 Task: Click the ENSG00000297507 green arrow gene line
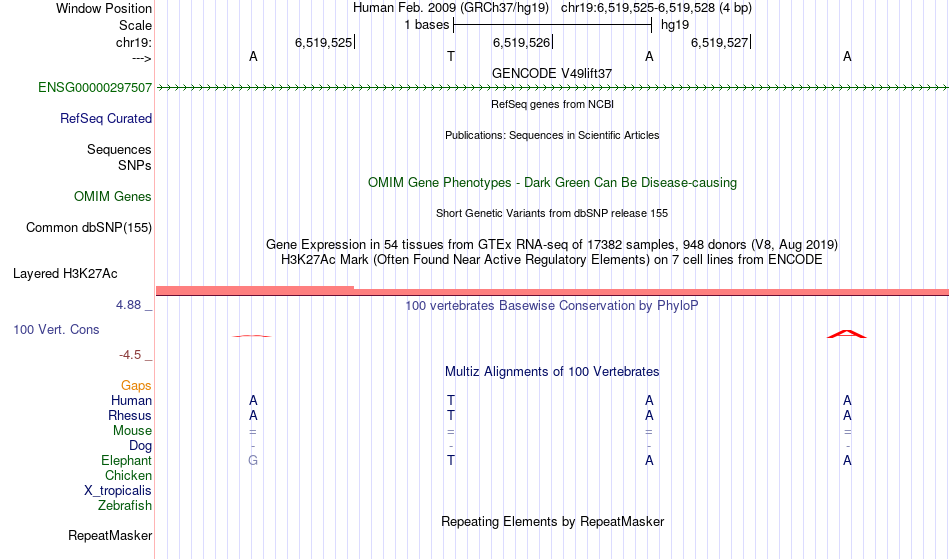pos(552,88)
